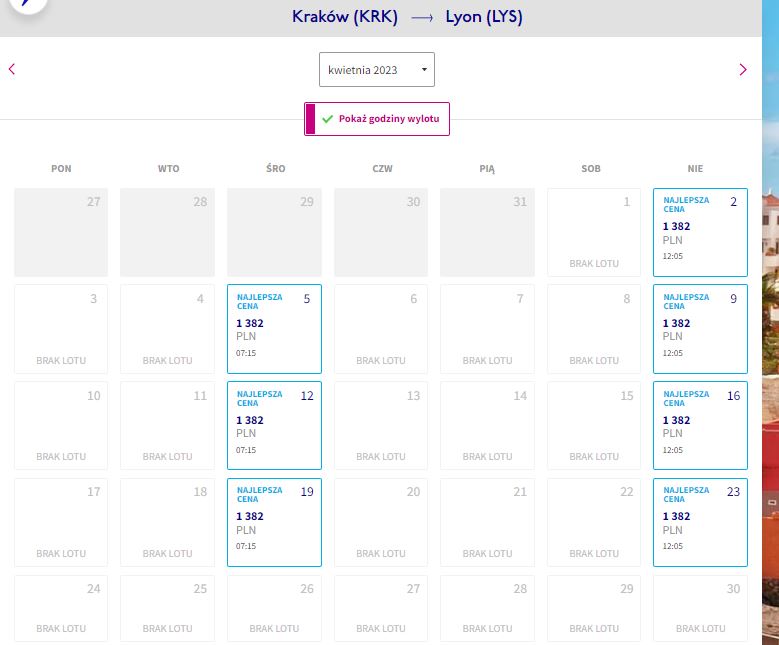The height and width of the screenshot is (645, 779).
Task: Click greyed-out March 29 cell
Action: [x=274, y=232]
